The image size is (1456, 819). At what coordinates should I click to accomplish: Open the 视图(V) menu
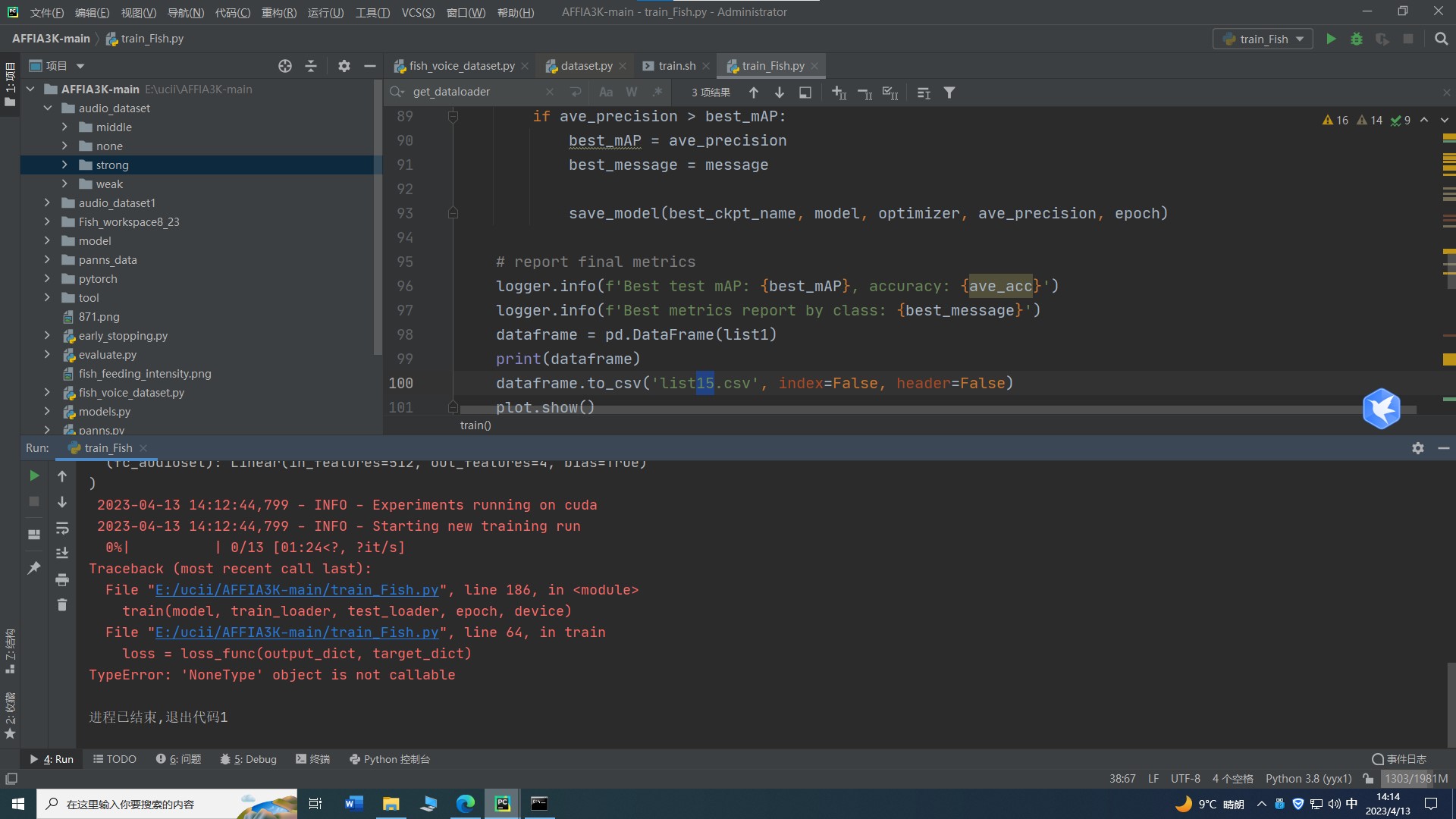pos(138,12)
